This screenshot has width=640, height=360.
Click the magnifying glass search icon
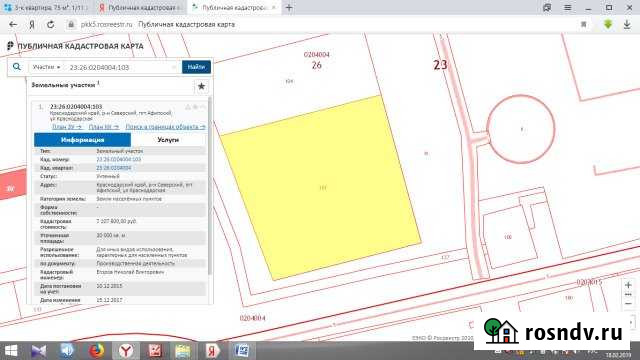(17, 67)
